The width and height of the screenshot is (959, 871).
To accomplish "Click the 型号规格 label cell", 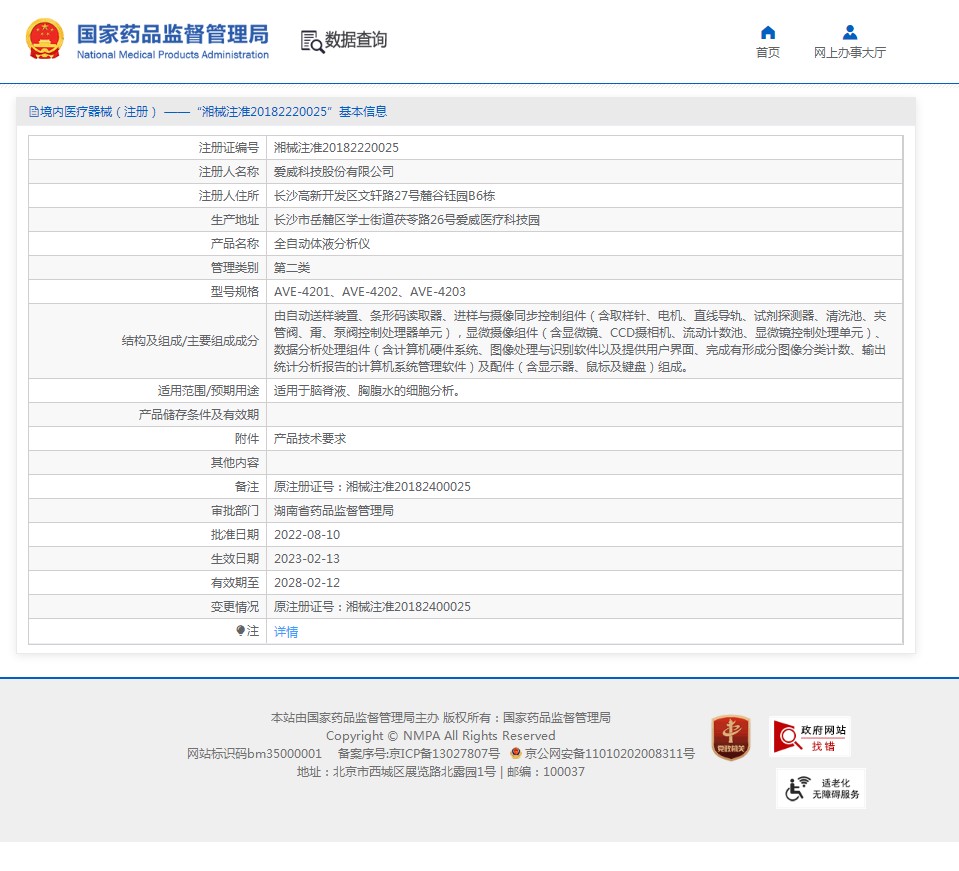I will point(147,292).
